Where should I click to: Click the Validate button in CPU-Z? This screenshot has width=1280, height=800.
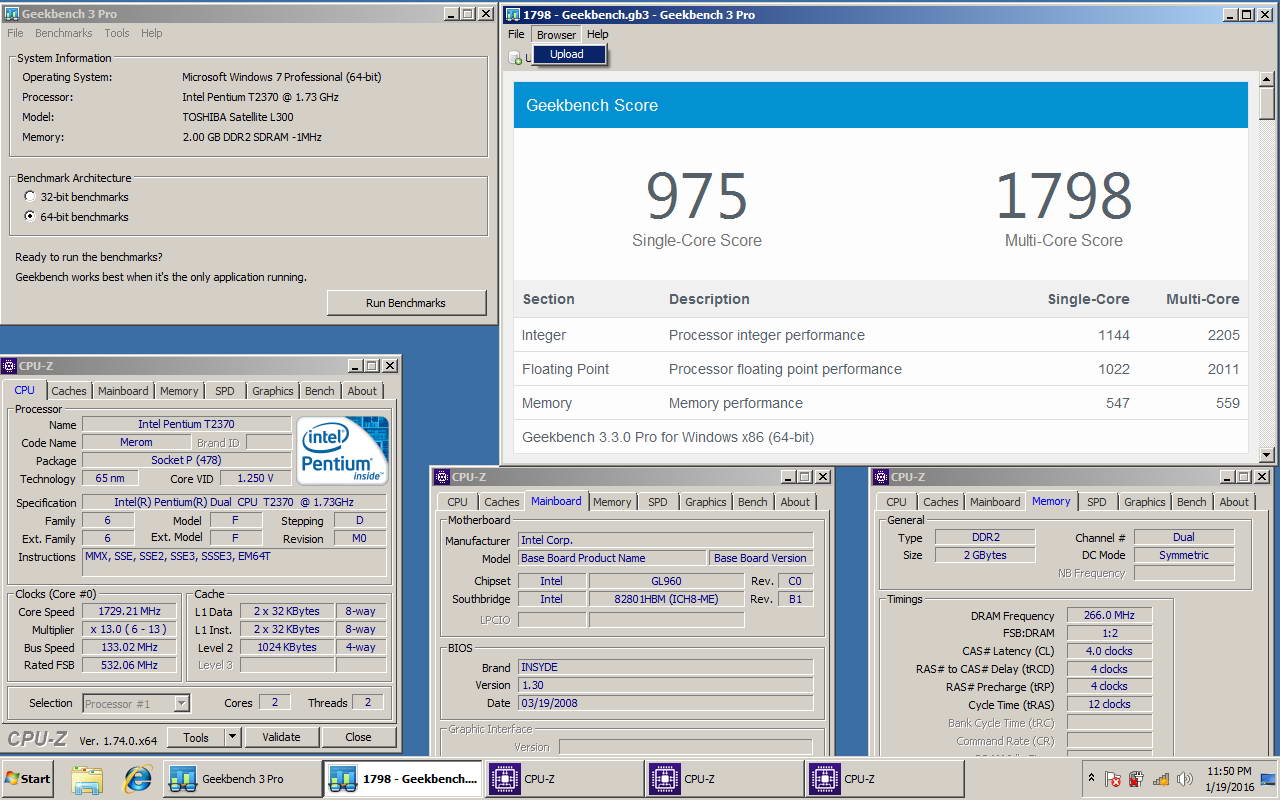tap(281, 737)
